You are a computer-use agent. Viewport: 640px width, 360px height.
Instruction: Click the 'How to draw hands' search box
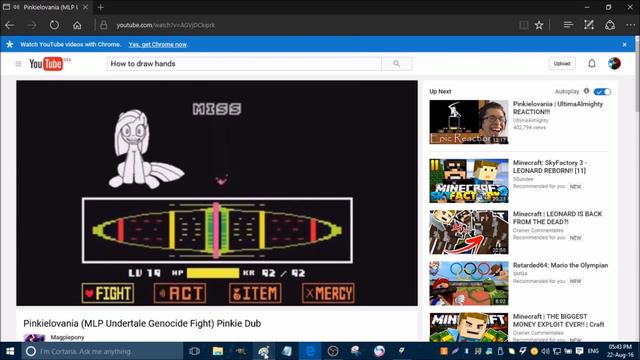[x=244, y=64]
